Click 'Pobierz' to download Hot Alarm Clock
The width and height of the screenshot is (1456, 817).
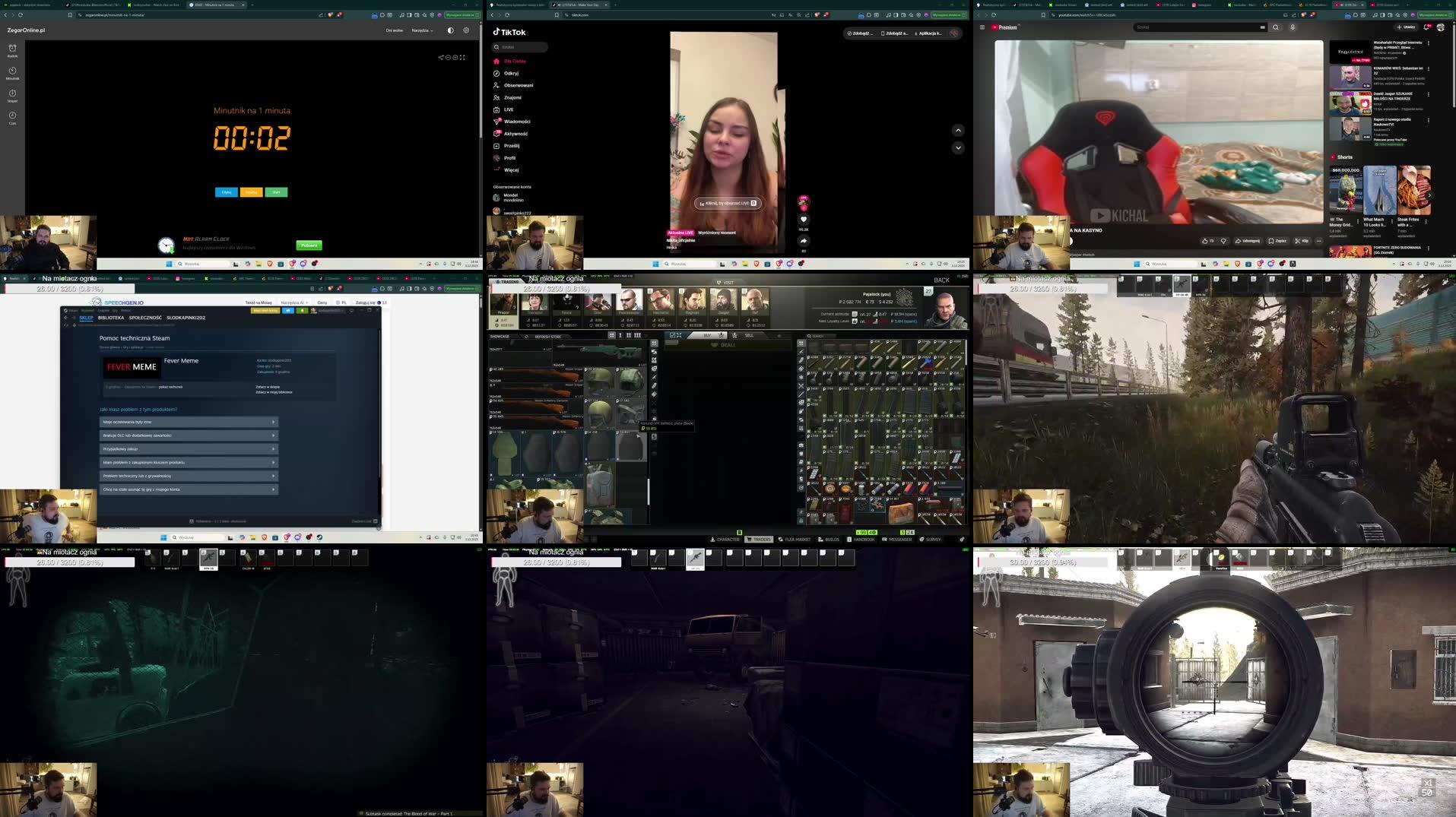[308, 245]
